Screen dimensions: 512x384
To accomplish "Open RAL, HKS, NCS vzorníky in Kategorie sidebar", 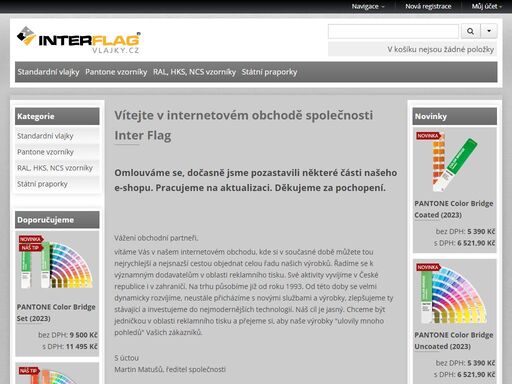I will (x=57, y=168).
